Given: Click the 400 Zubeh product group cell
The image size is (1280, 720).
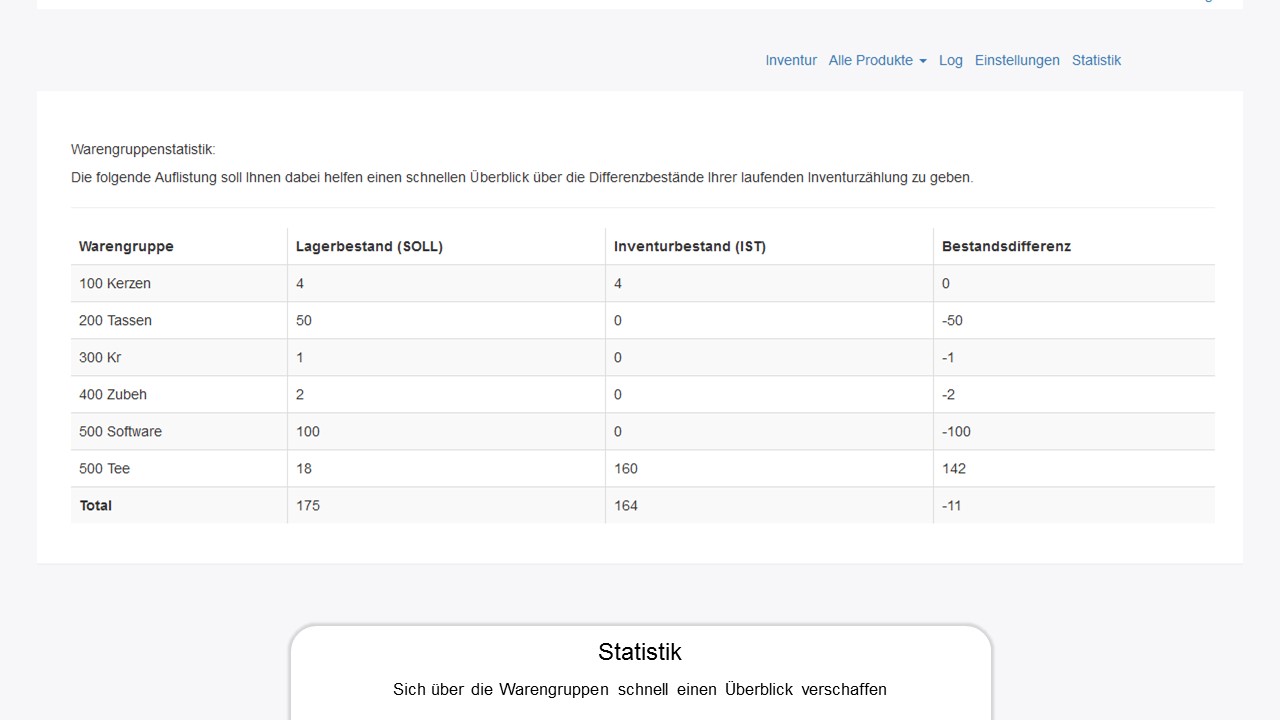Looking at the screenshot, I should [113, 394].
